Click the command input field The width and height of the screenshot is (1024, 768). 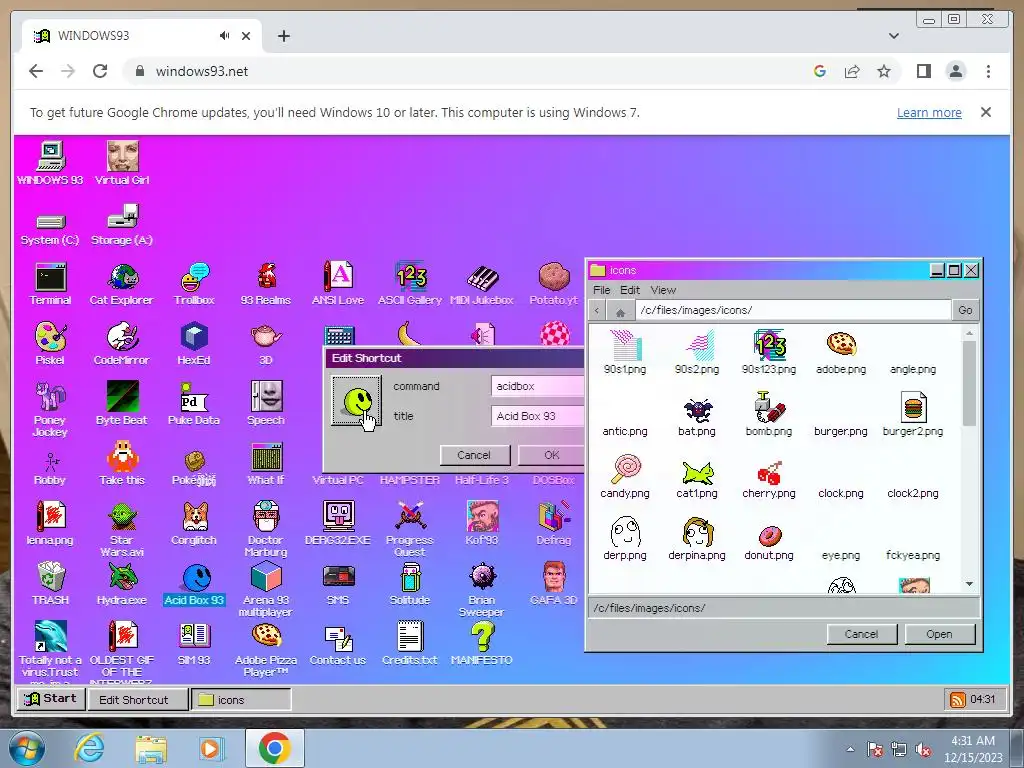pyautogui.click(x=537, y=386)
